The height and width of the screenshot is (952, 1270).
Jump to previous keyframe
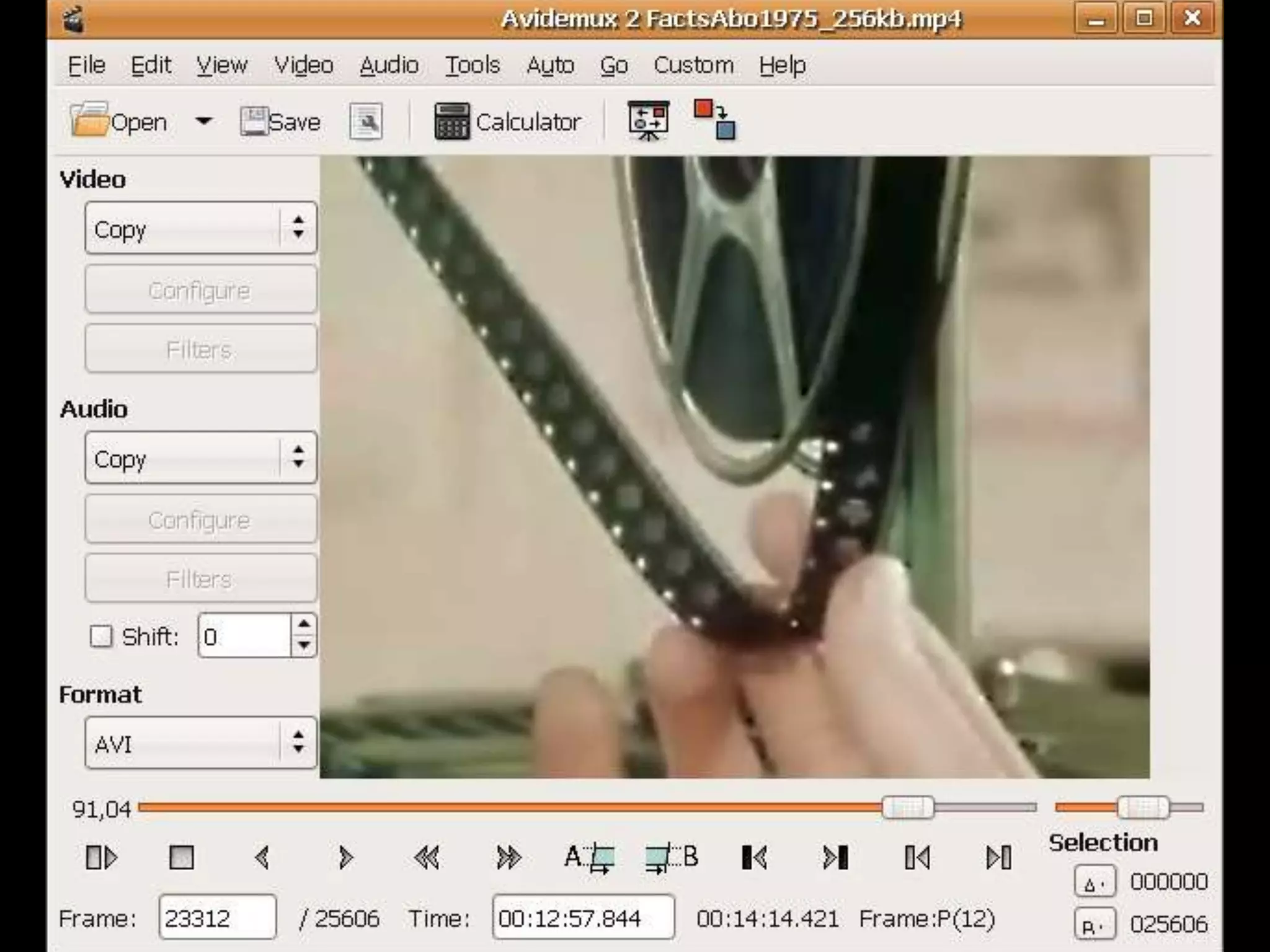pyautogui.click(x=427, y=858)
